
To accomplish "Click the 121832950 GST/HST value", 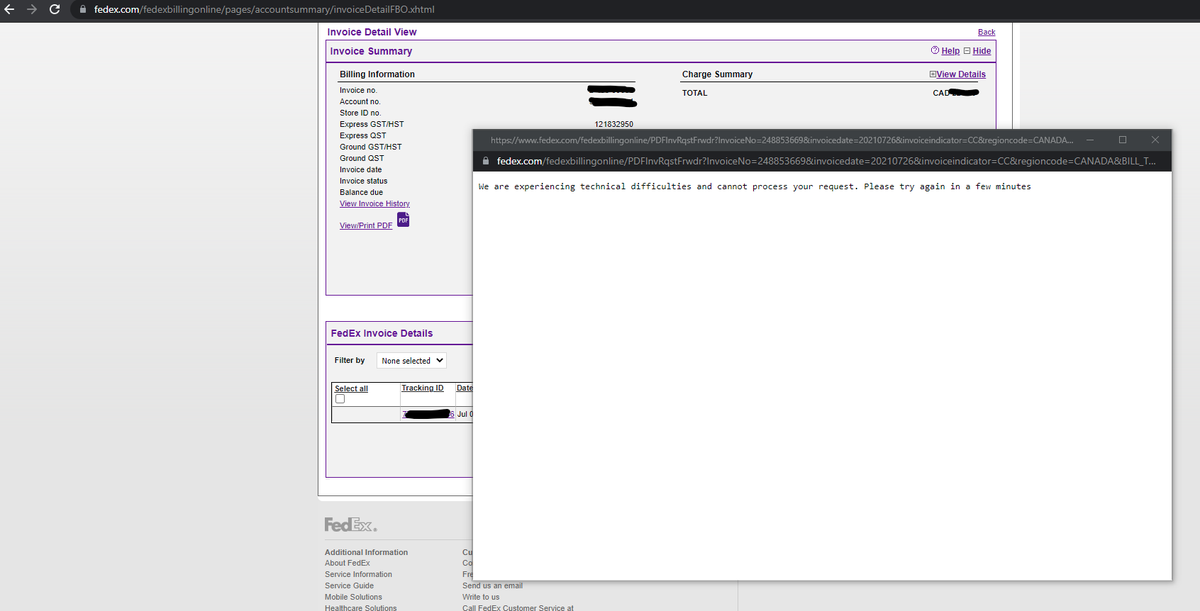I will point(614,124).
